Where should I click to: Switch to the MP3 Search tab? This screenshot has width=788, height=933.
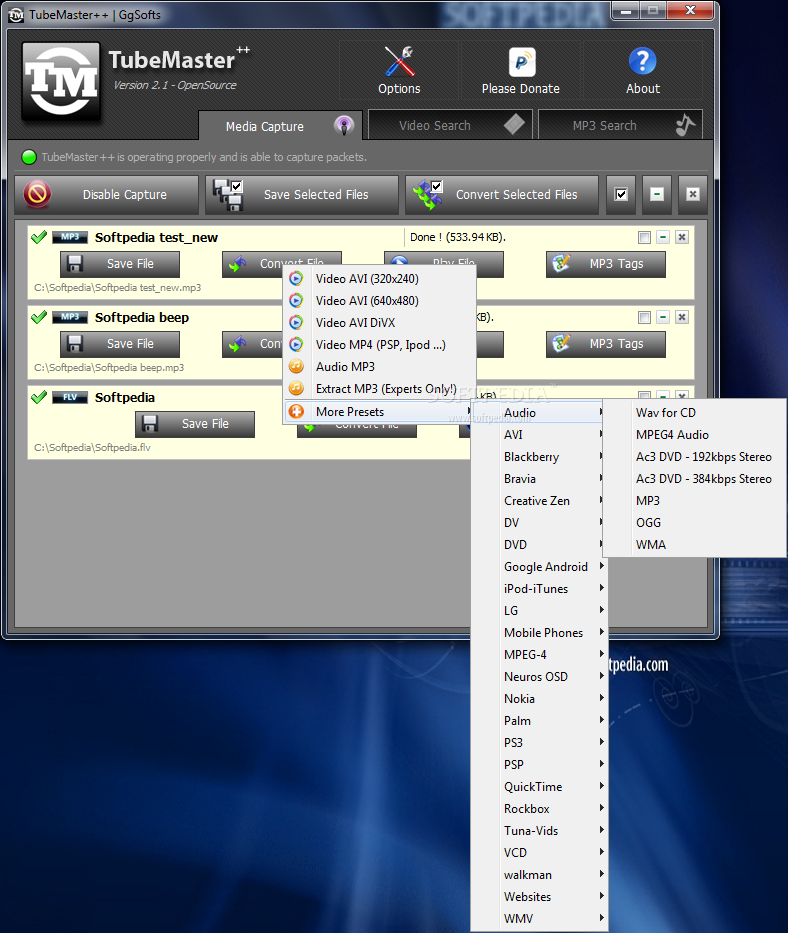click(620, 125)
